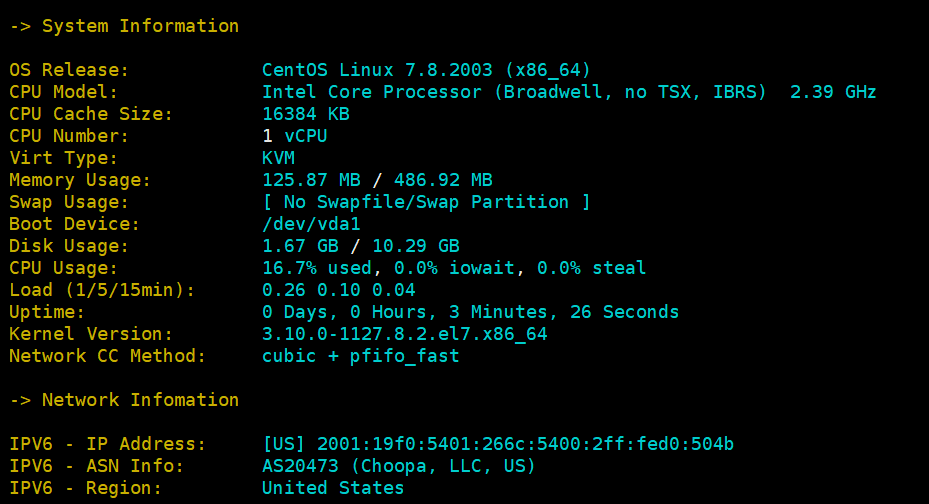Click the Intel Core Processor model value
The height and width of the screenshot is (504, 929).
click(514, 92)
